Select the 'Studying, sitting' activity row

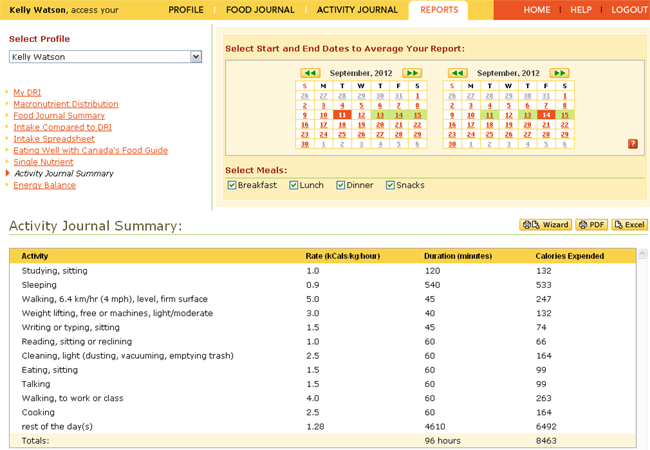click(323, 271)
